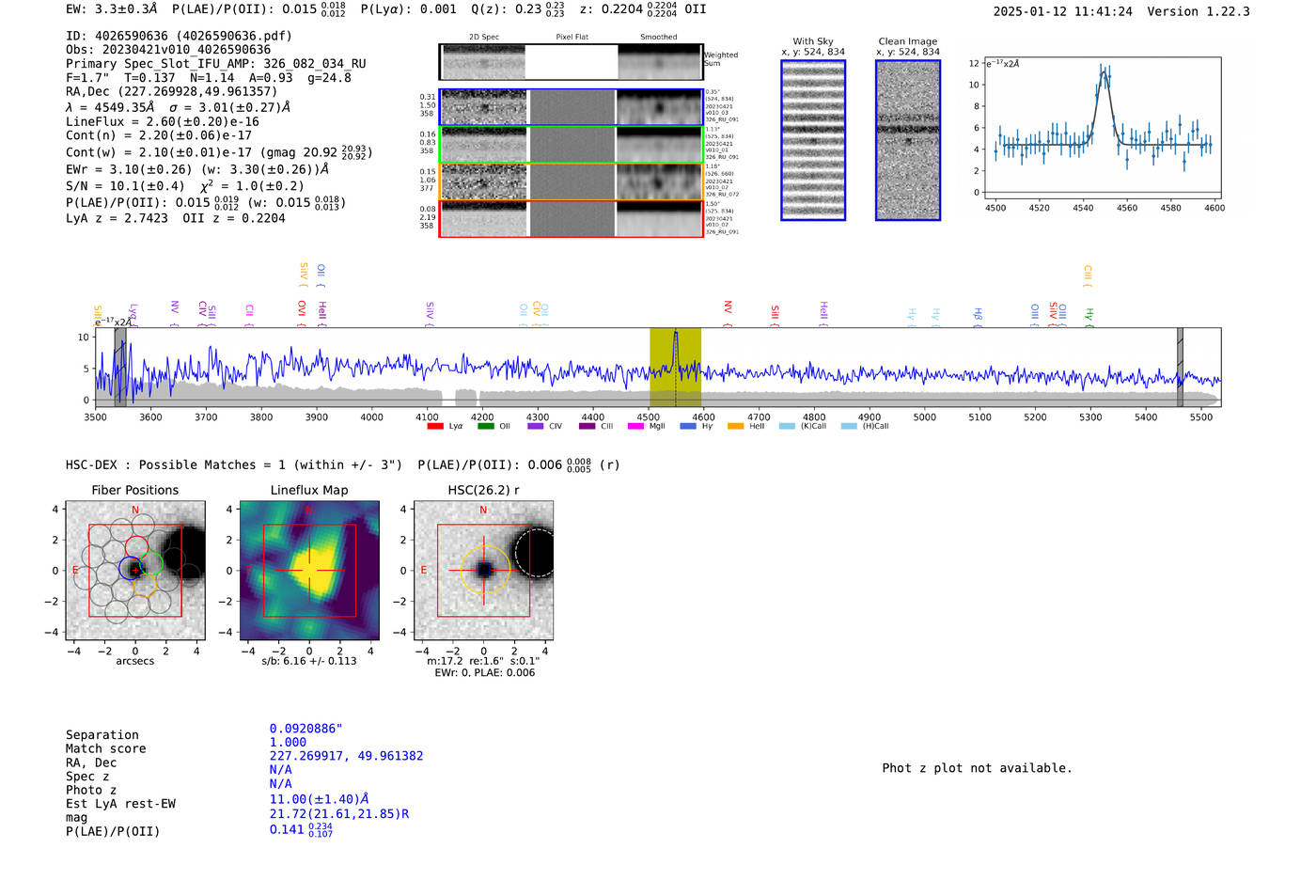Open the Lineflux Map image
1316x896 pixels.
(309, 571)
